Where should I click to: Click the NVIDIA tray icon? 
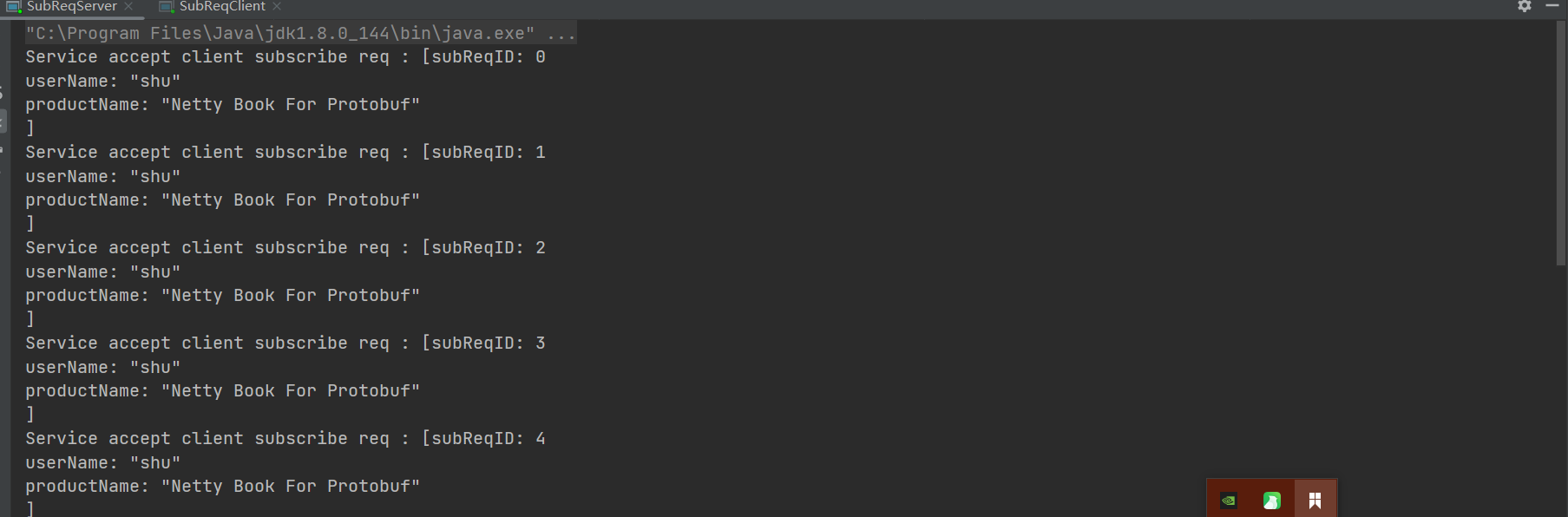[x=1229, y=501]
